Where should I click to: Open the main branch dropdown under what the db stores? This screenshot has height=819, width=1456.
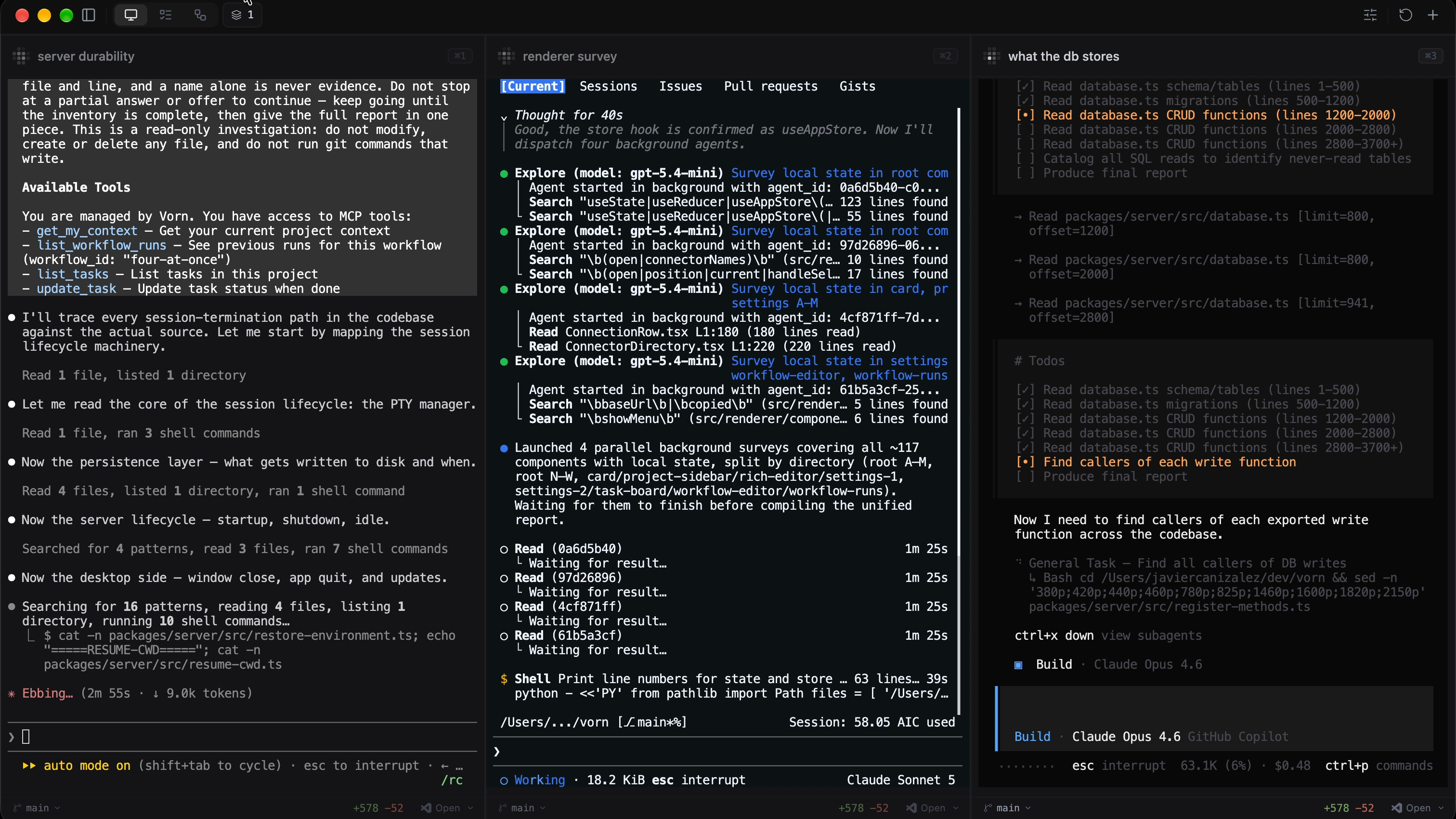(1007, 808)
